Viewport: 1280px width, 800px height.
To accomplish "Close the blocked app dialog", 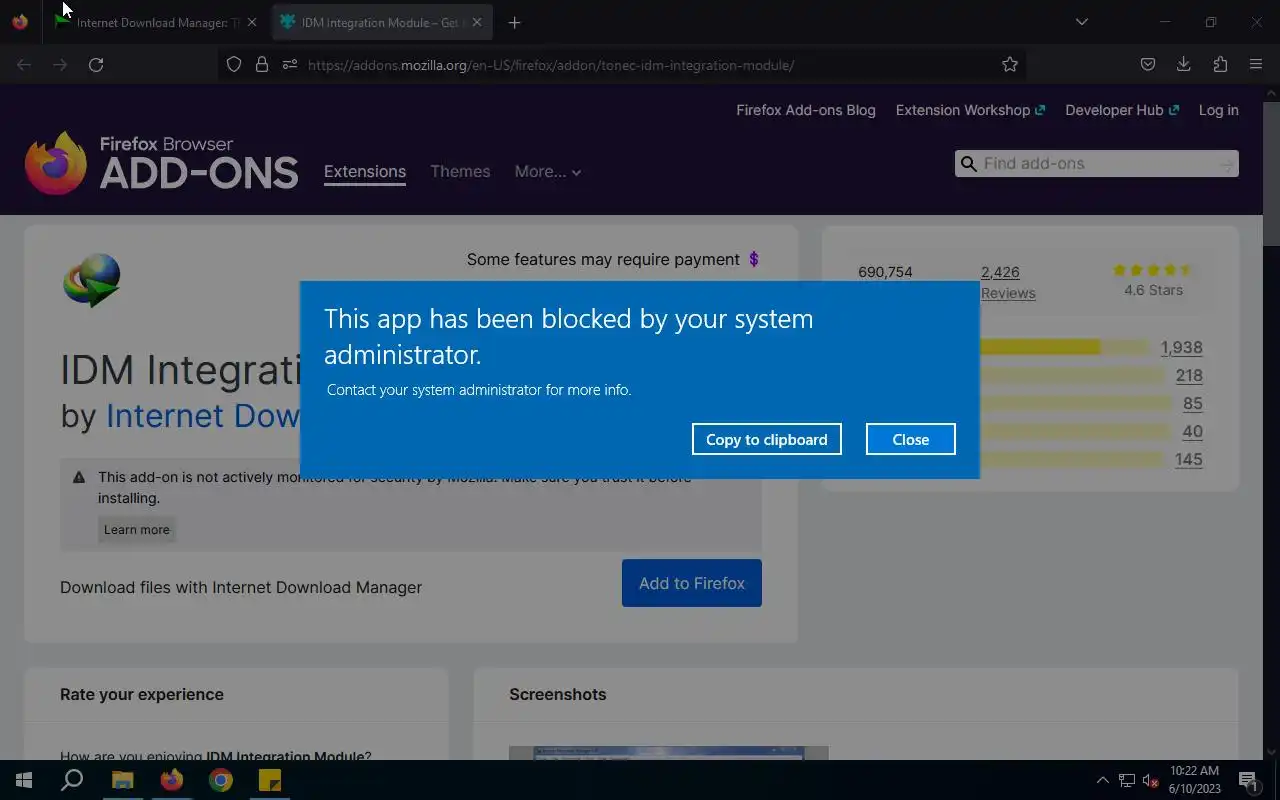I will [910, 439].
